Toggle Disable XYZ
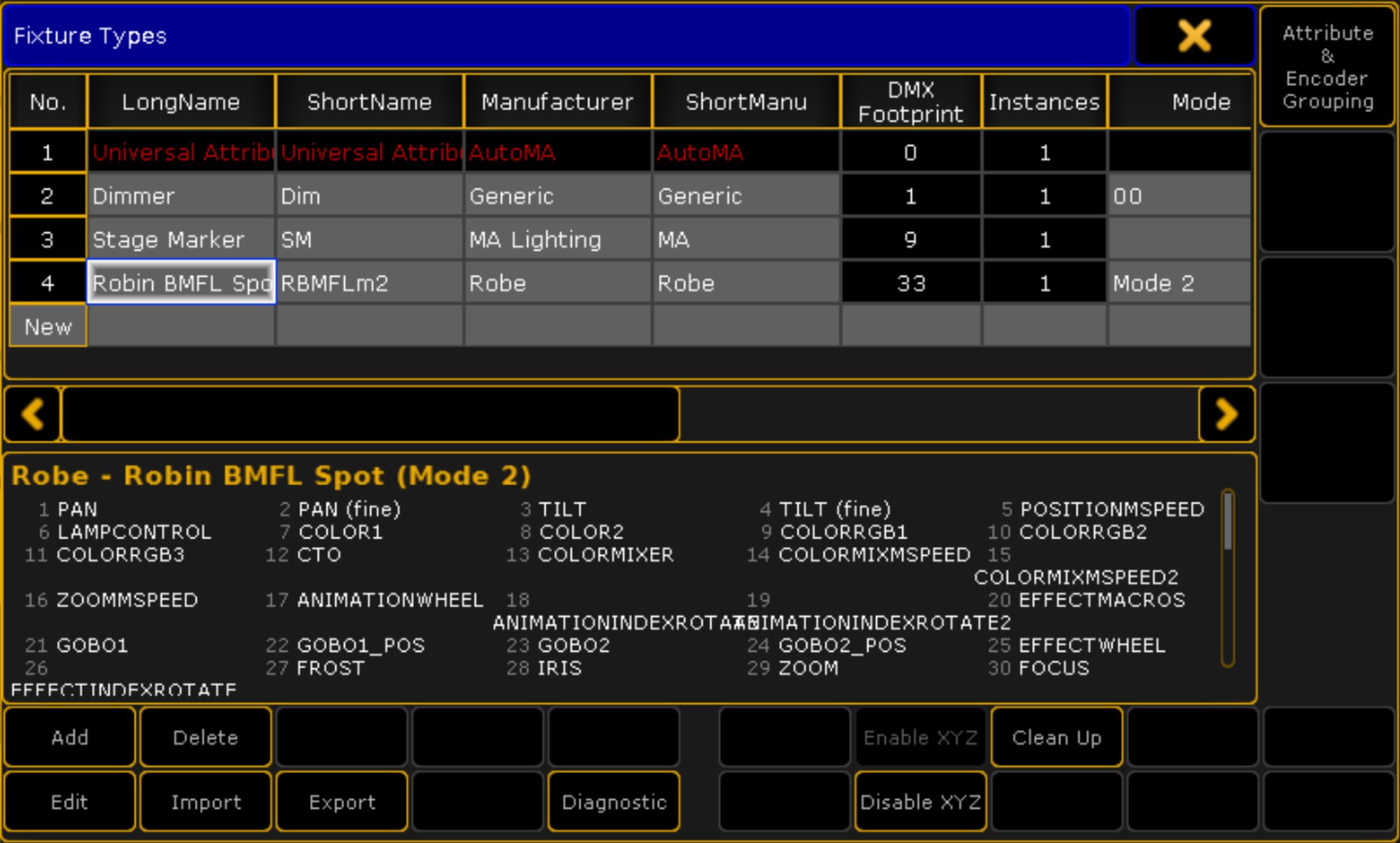This screenshot has width=1400, height=843. pyautogui.click(x=920, y=802)
